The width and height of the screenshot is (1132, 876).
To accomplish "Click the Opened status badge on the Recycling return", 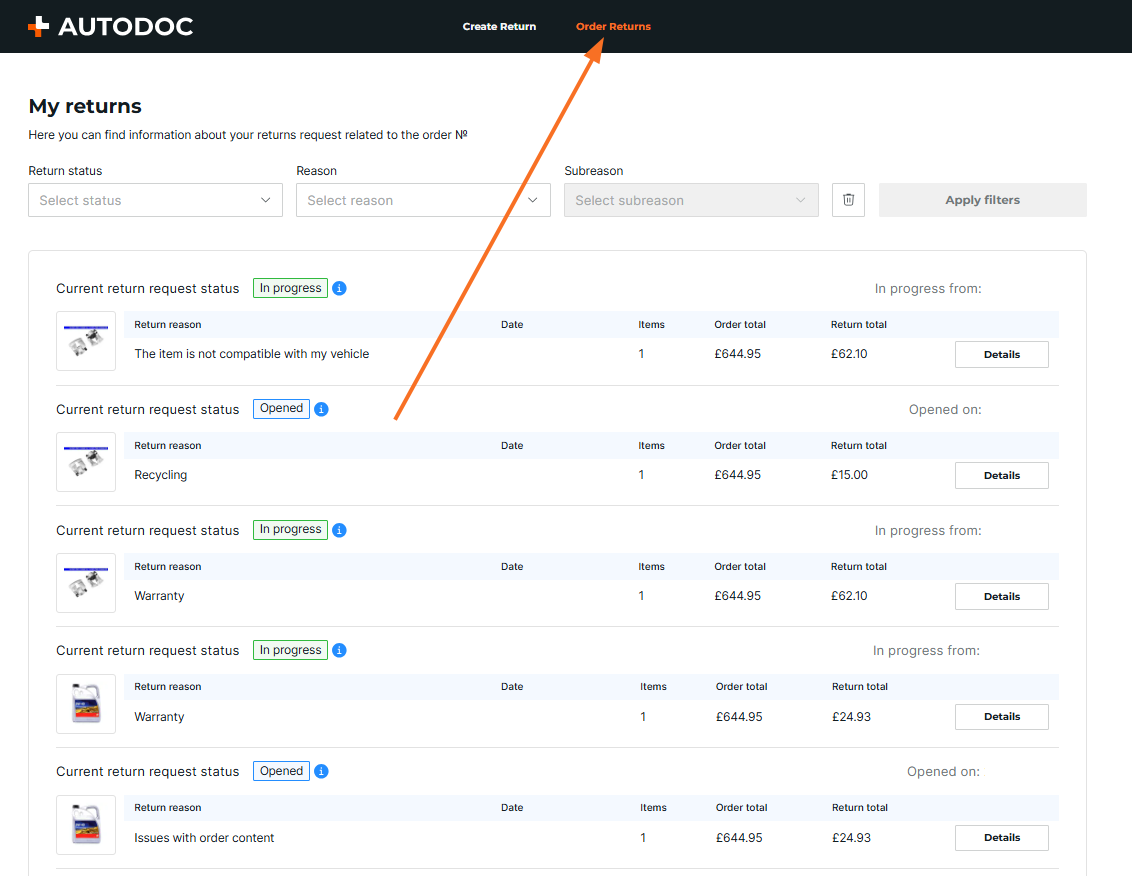I will pyautogui.click(x=281, y=409).
